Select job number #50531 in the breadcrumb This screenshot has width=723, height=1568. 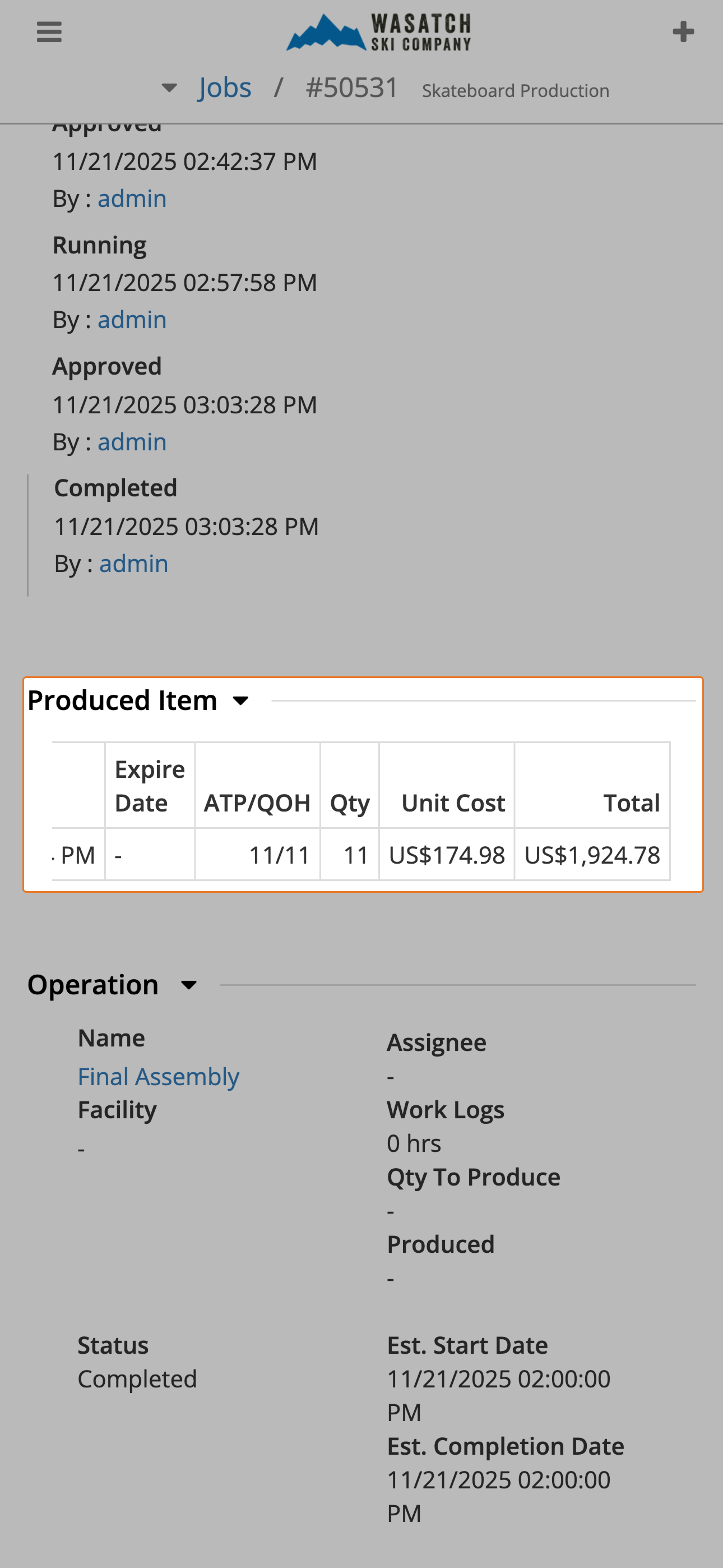[352, 86]
